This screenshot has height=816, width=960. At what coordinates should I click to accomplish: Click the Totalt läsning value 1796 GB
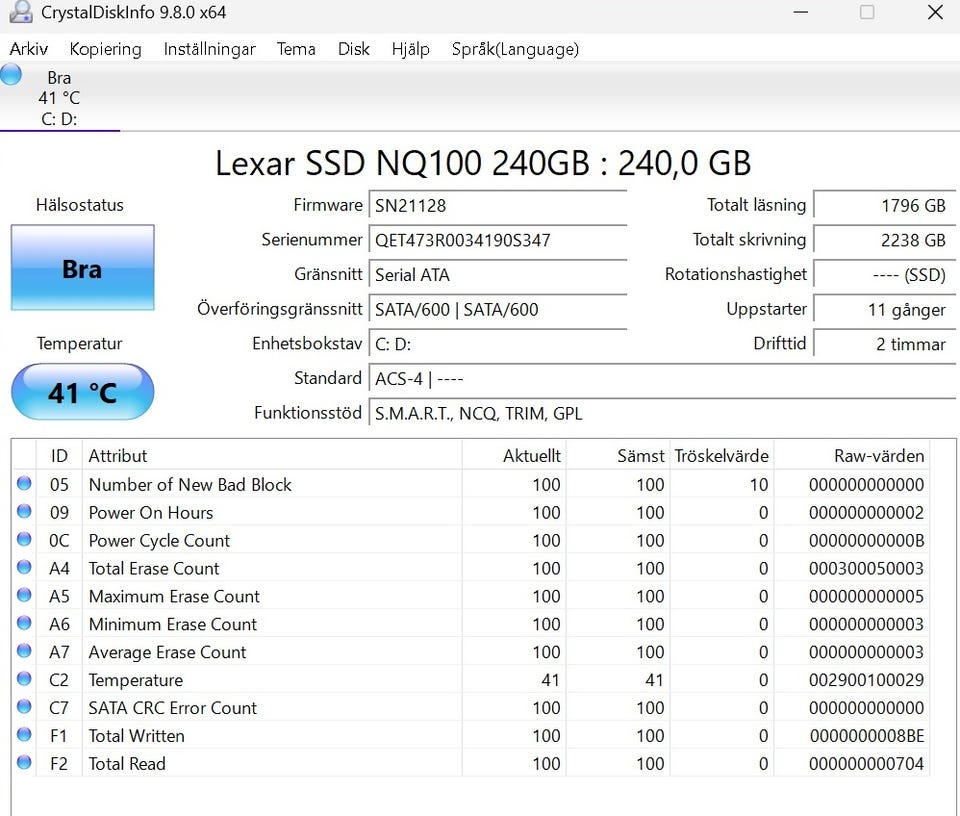884,205
